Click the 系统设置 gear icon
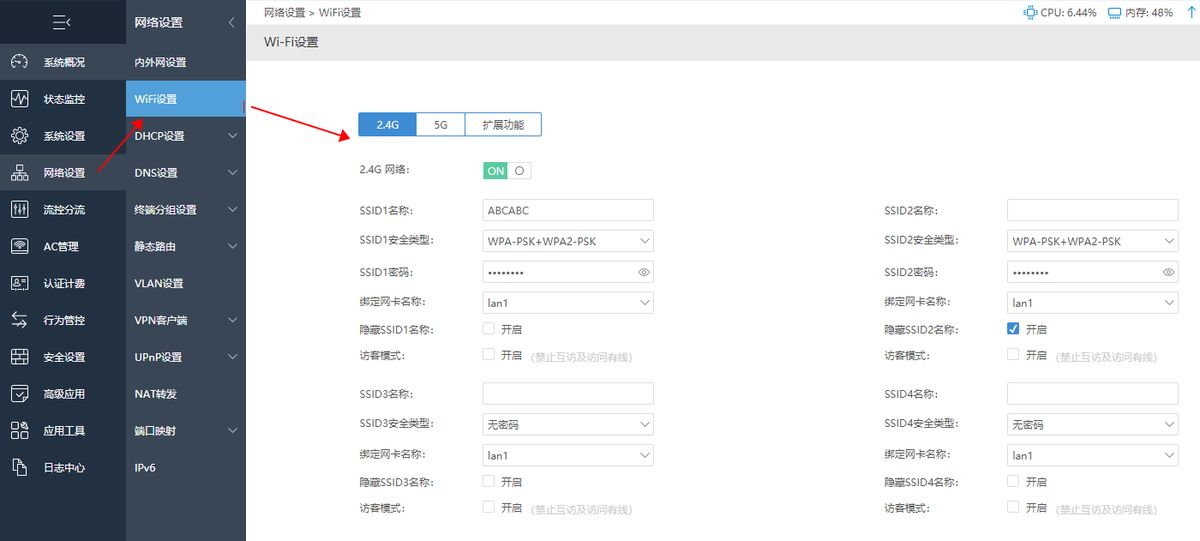 click(x=19, y=136)
